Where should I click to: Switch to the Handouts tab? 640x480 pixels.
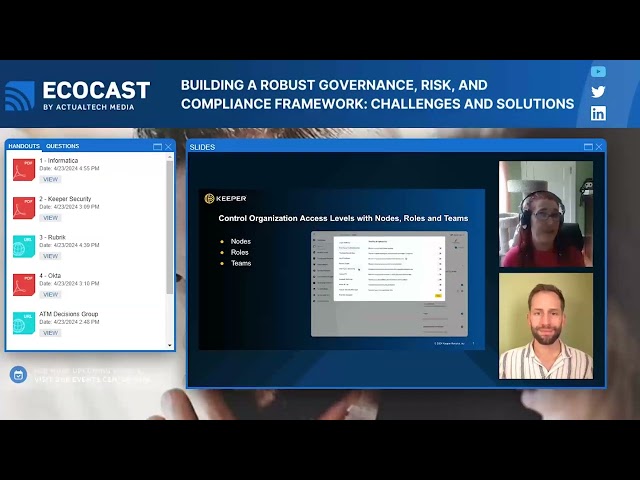(24, 146)
